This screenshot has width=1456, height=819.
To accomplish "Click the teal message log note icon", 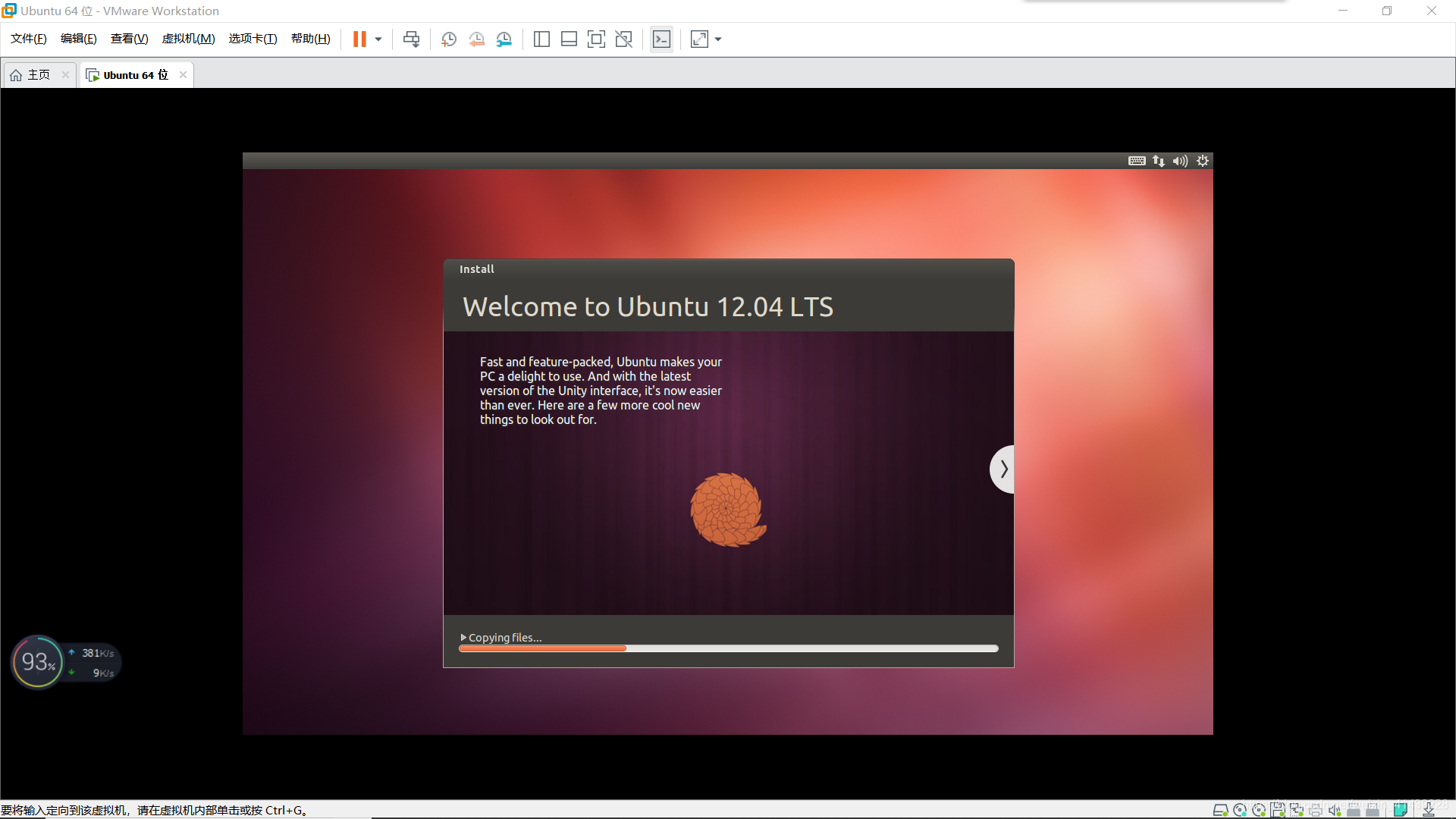I will pyautogui.click(x=1401, y=809).
